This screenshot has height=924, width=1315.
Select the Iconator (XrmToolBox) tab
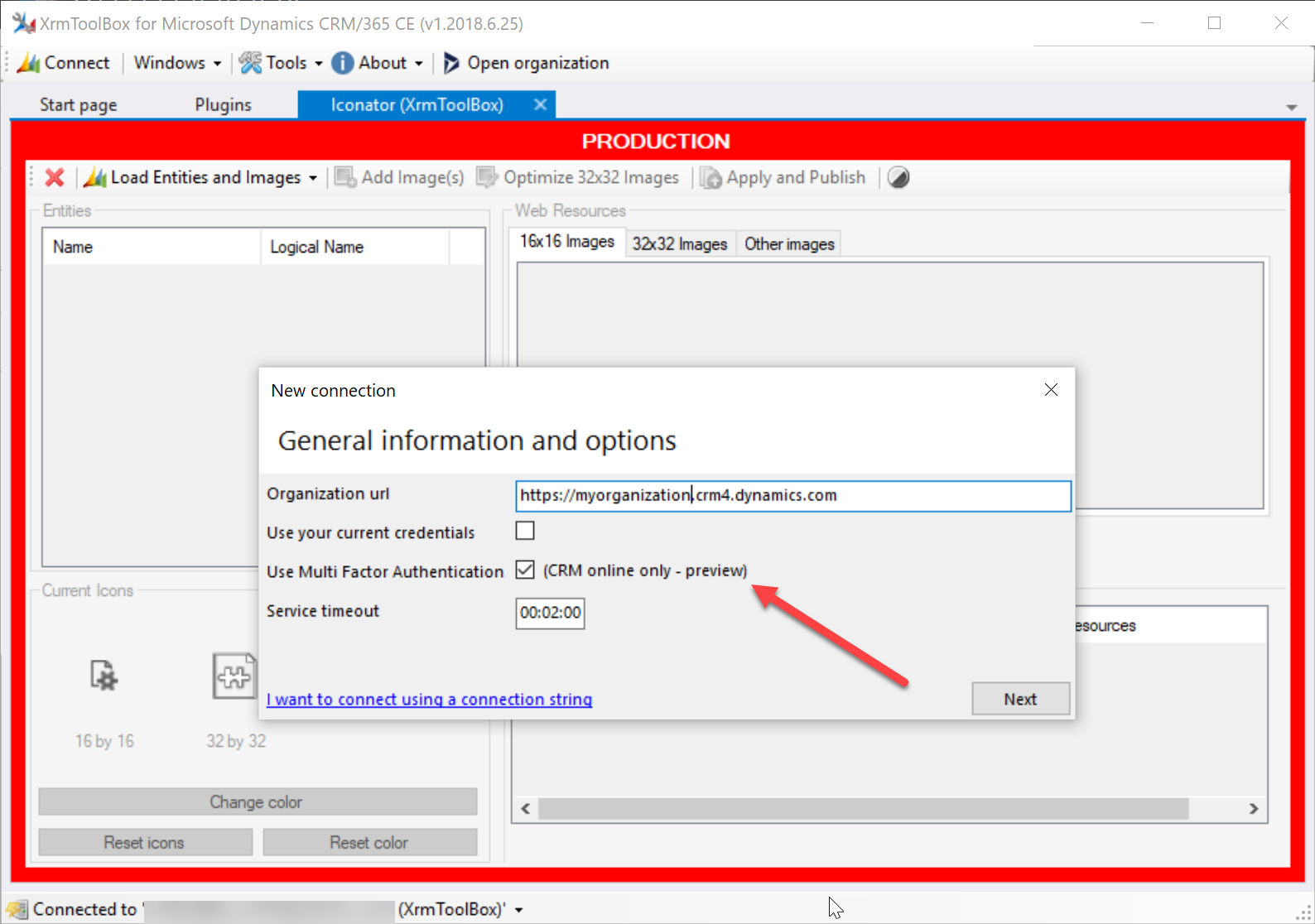click(417, 105)
